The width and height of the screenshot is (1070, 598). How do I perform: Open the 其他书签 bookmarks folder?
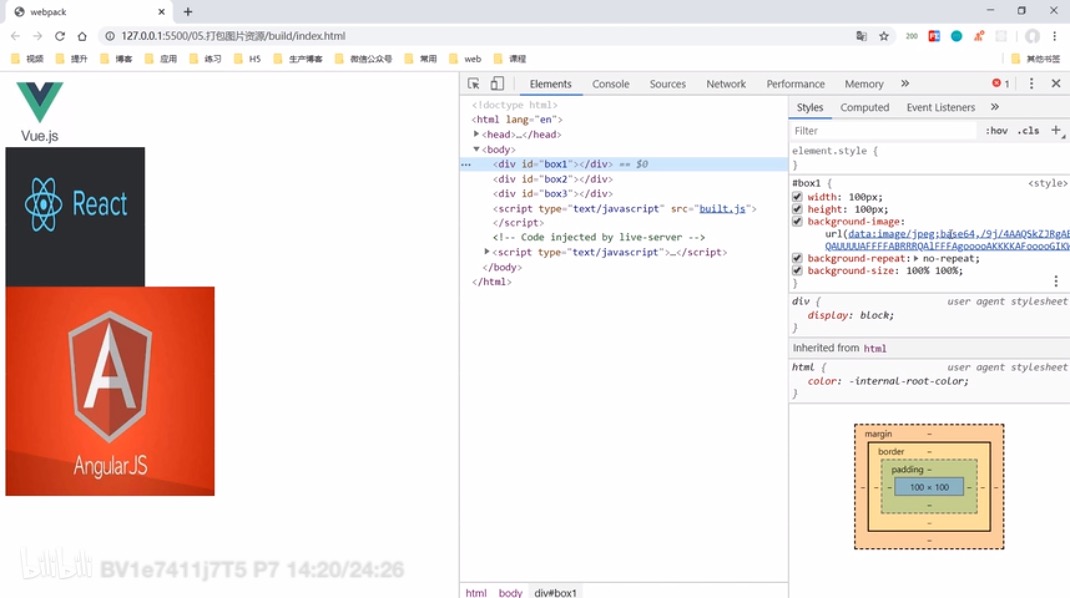click(x=1036, y=59)
